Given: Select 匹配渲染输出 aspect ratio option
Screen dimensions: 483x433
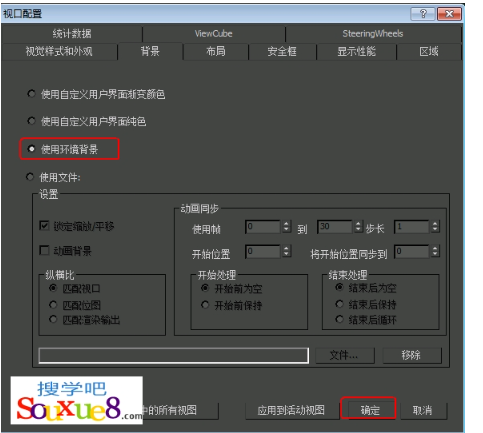Looking at the screenshot, I should (53, 319).
